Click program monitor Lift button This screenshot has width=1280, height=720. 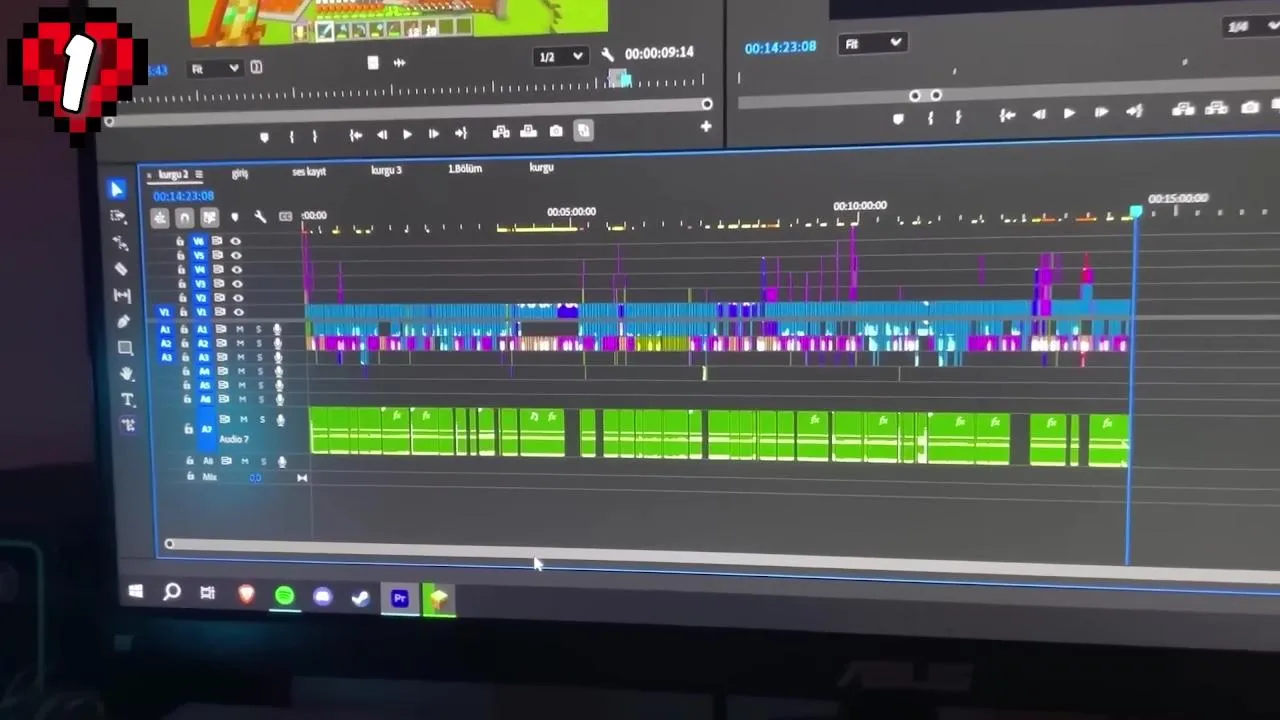[x=1183, y=109]
